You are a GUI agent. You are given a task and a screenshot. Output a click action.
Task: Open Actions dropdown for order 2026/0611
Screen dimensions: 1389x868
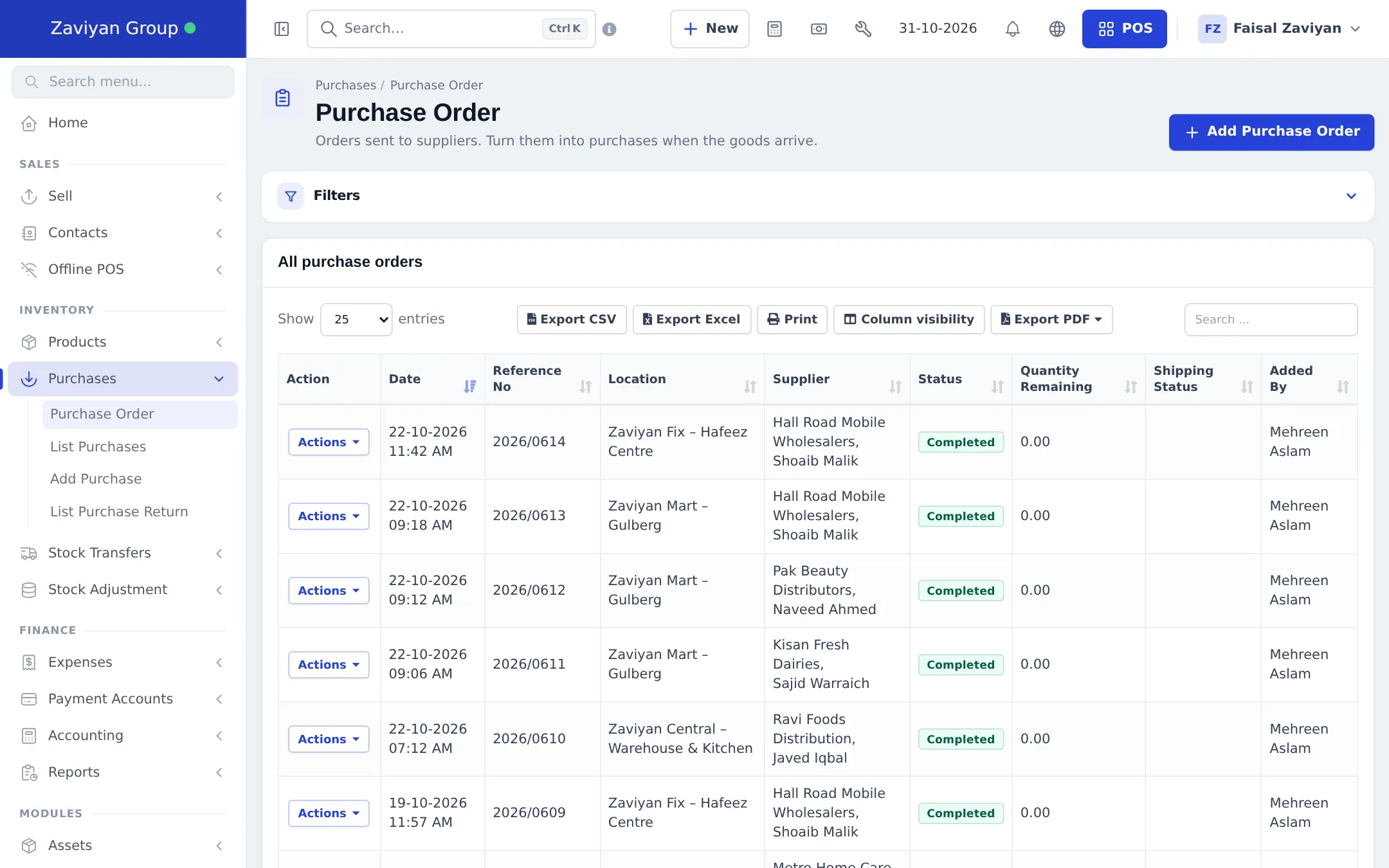pyautogui.click(x=329, y=665)
